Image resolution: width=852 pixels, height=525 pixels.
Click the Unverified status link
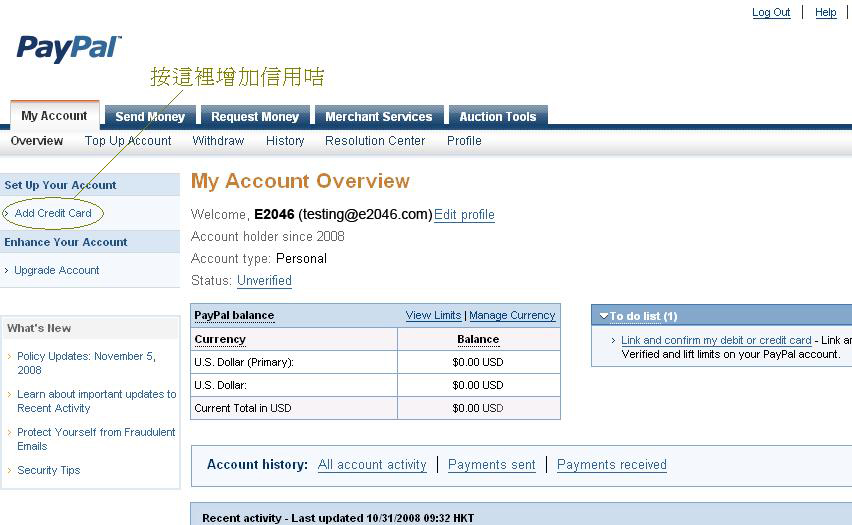pyautogui.click(x=264, y=281)
